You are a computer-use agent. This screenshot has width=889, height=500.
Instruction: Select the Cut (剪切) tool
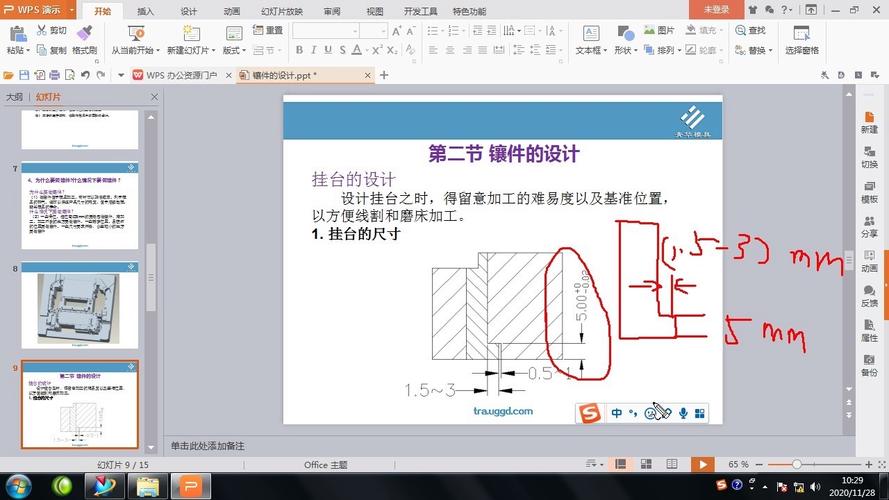point(52,30)
